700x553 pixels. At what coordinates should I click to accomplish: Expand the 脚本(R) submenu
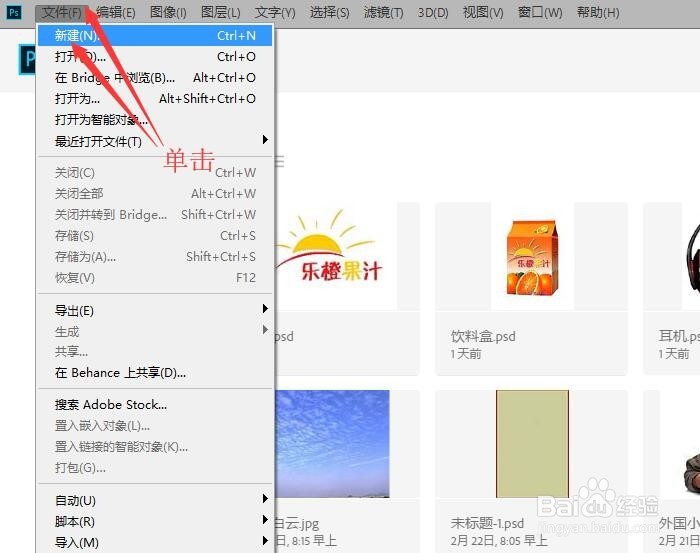pos(155,521)
